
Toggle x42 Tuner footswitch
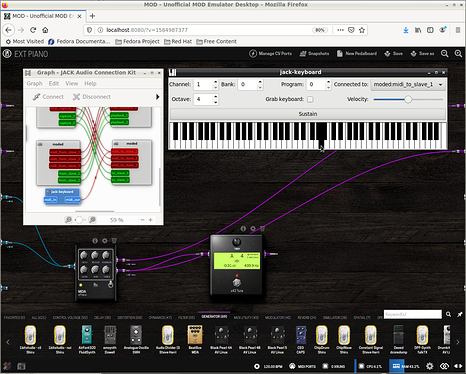pos(237,282)
